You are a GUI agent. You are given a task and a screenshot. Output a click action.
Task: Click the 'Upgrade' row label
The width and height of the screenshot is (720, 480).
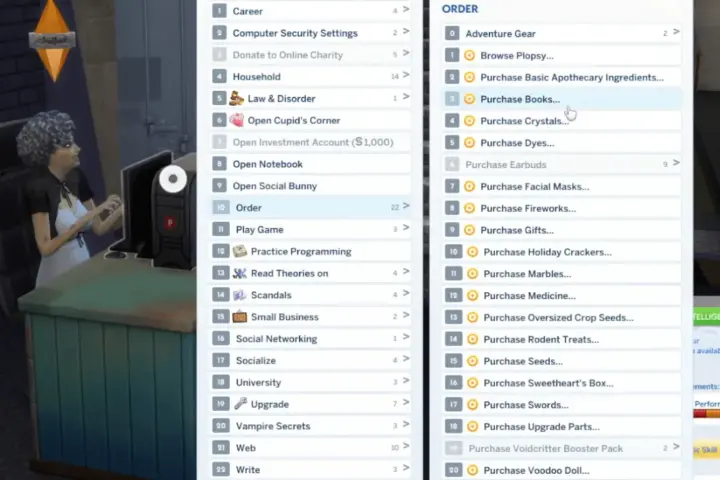[x=270, y=404]
